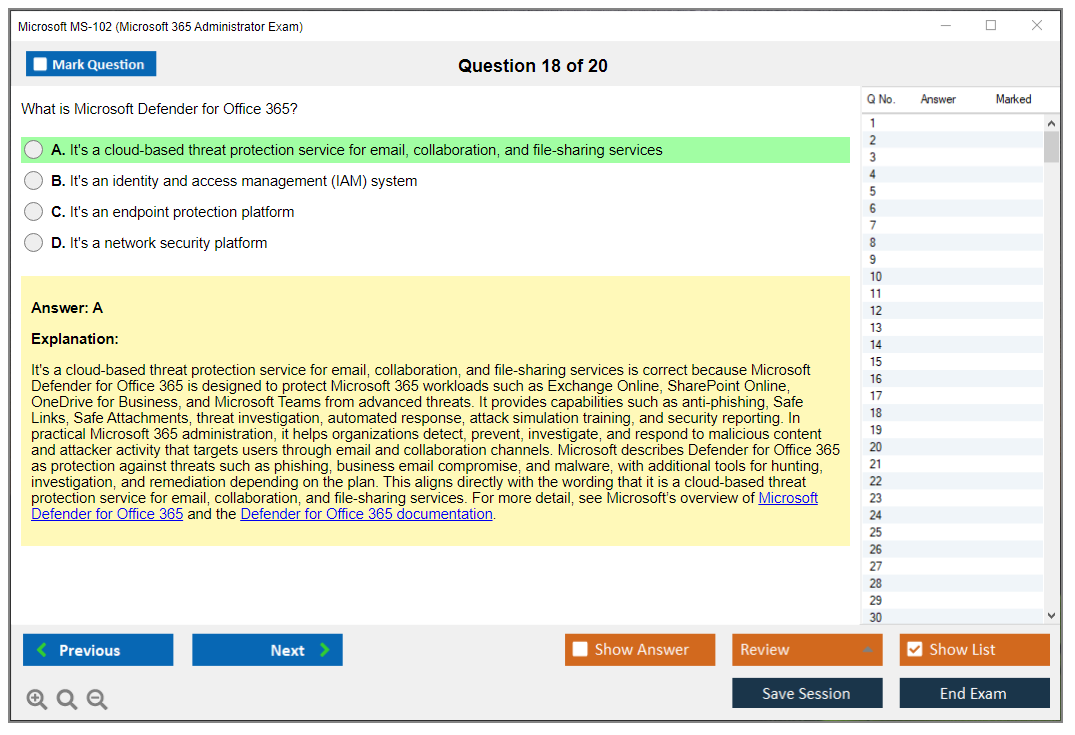Click the Answer column header
Screen dimensions: 1075x735
pos(938,99)
